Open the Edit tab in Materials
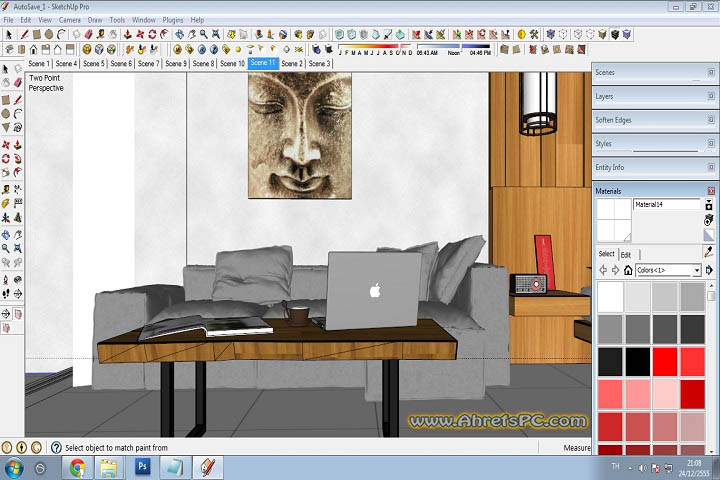The image size is (720, 480). tap(626, 254)
